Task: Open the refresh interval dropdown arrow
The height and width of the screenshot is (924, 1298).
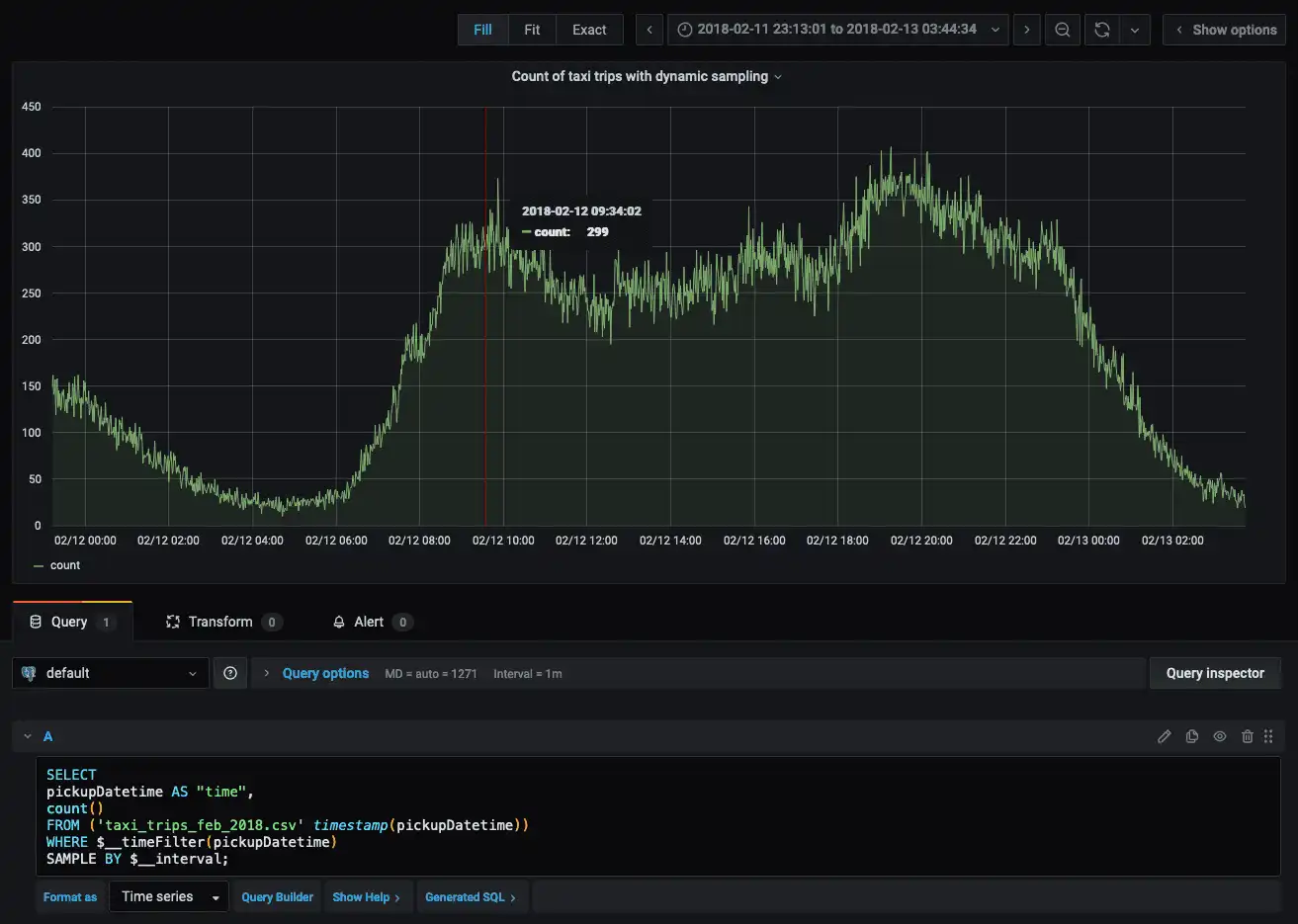Action: [1135, 30]
